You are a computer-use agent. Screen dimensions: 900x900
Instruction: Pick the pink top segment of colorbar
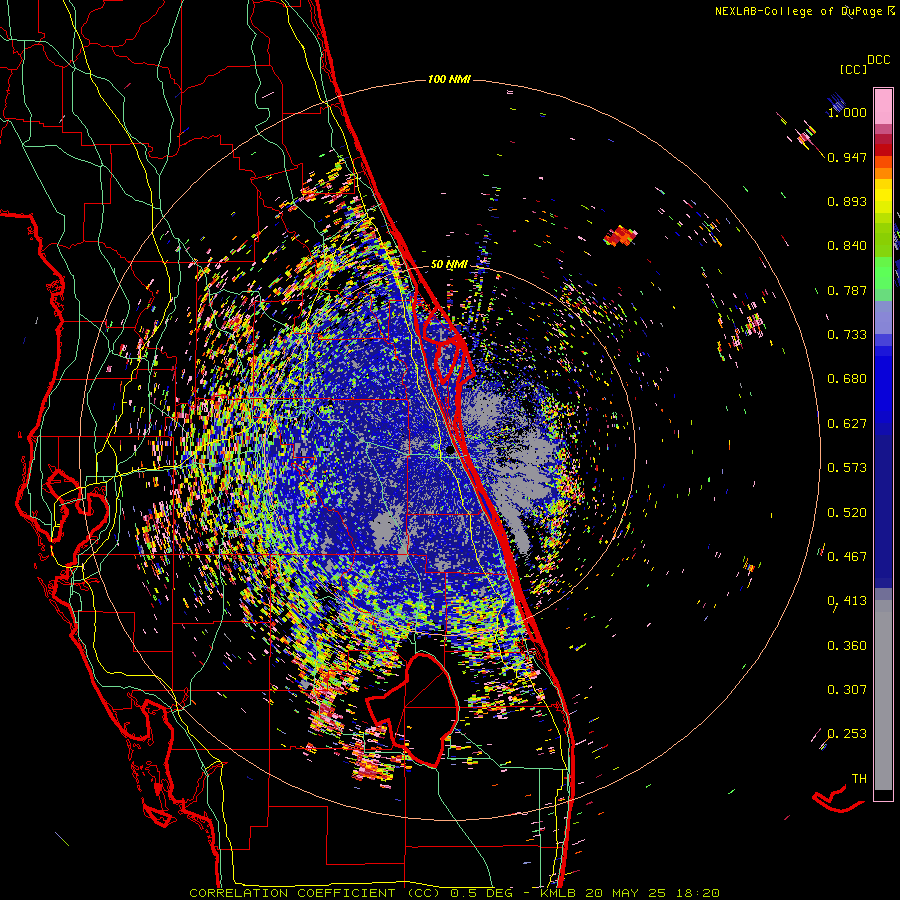883,106
